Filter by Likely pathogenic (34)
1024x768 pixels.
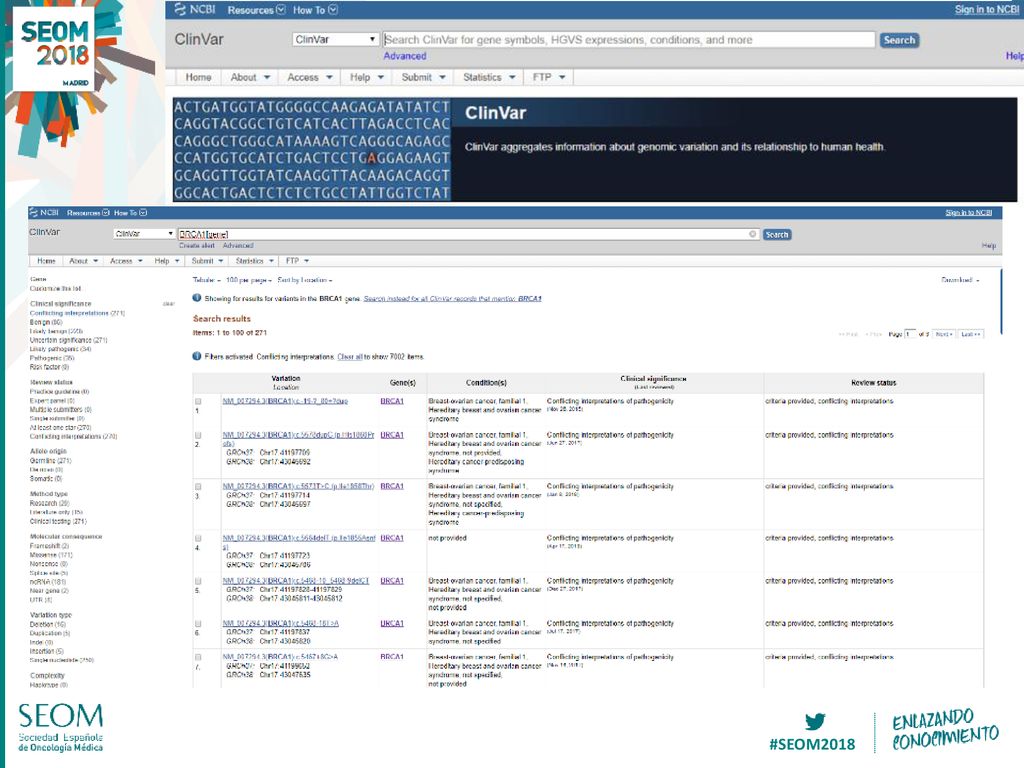coord(61,349)
